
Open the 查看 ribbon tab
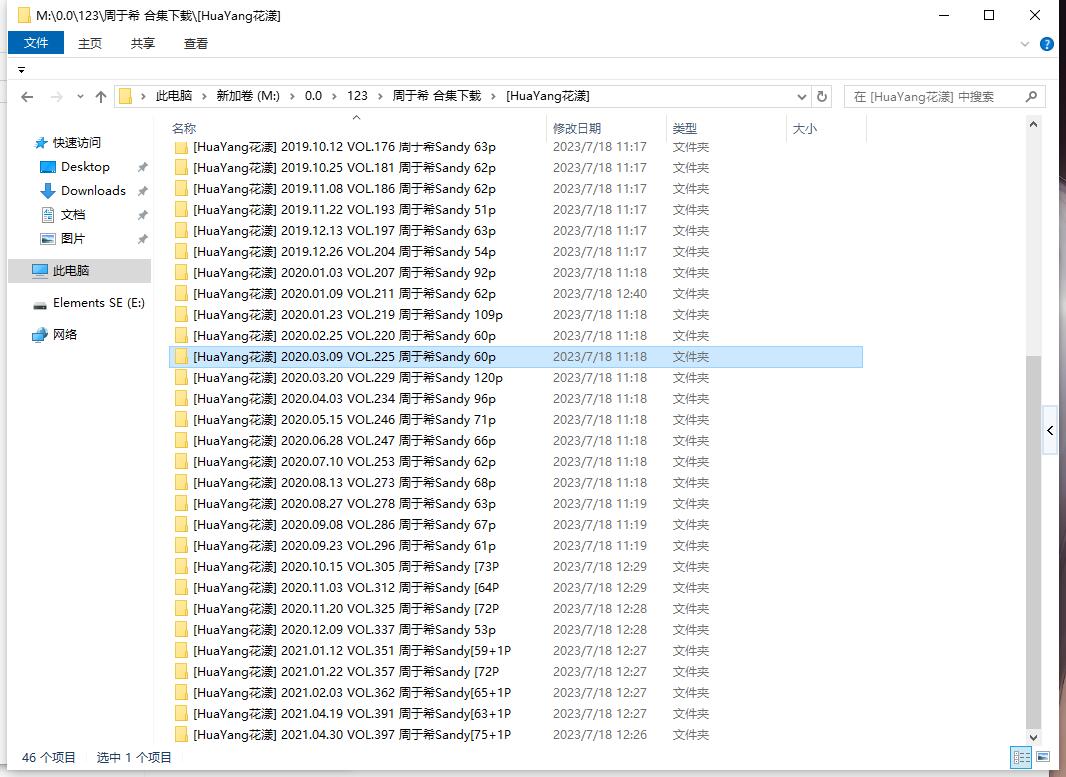click(196, 44)
